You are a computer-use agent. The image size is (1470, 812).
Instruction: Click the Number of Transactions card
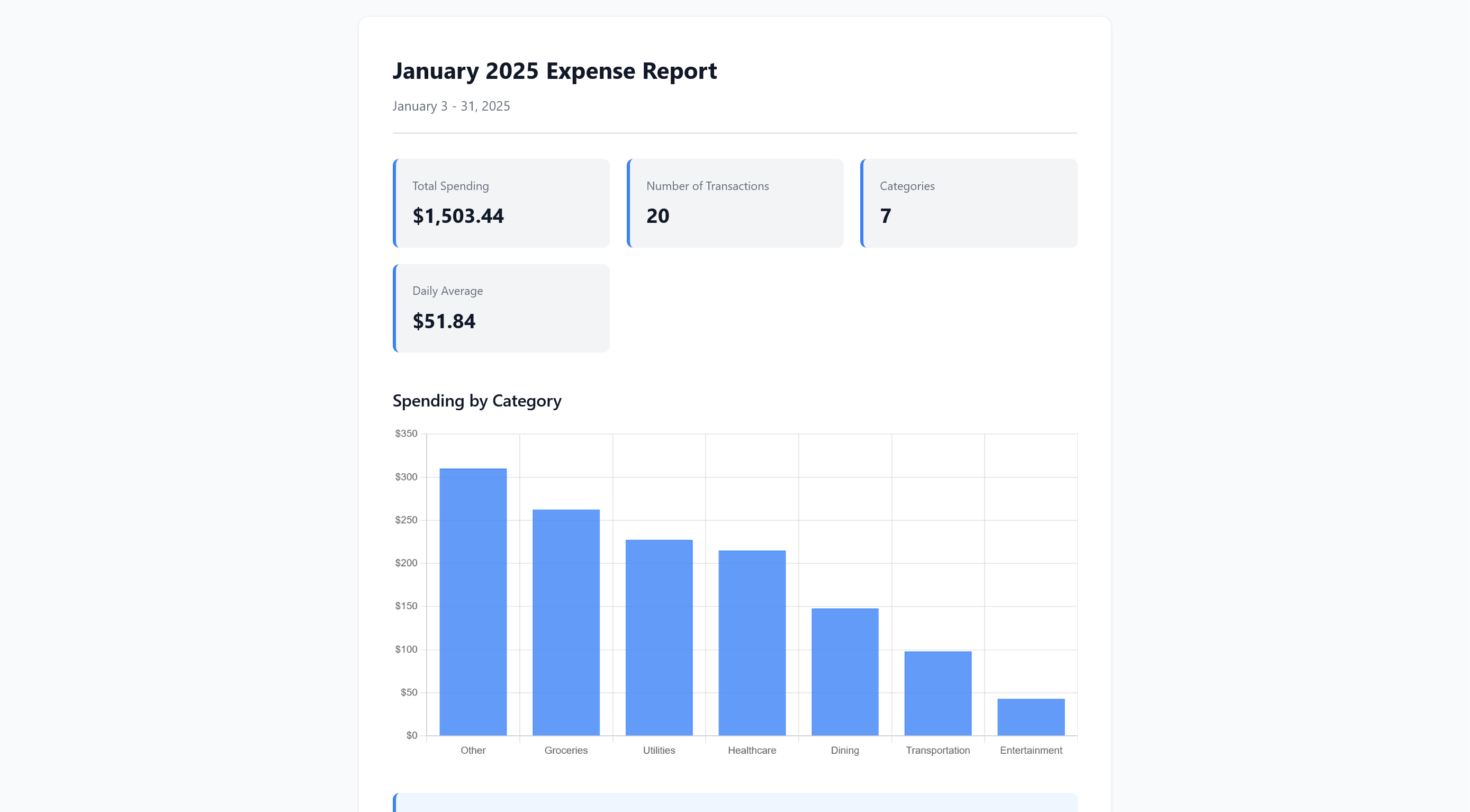pos(735,203)
